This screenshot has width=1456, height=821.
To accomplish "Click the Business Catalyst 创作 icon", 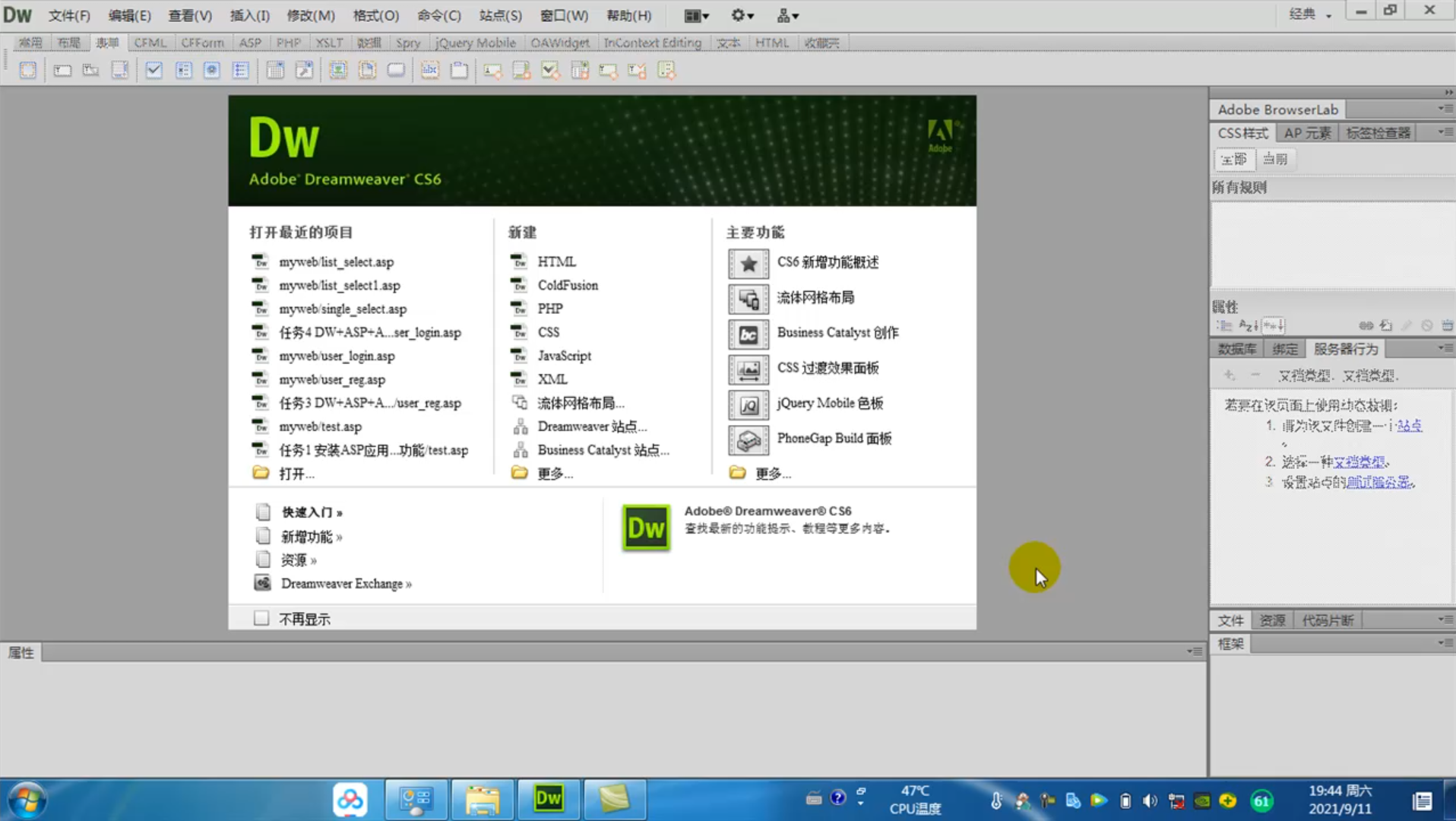I will click(x=748, y=334).
